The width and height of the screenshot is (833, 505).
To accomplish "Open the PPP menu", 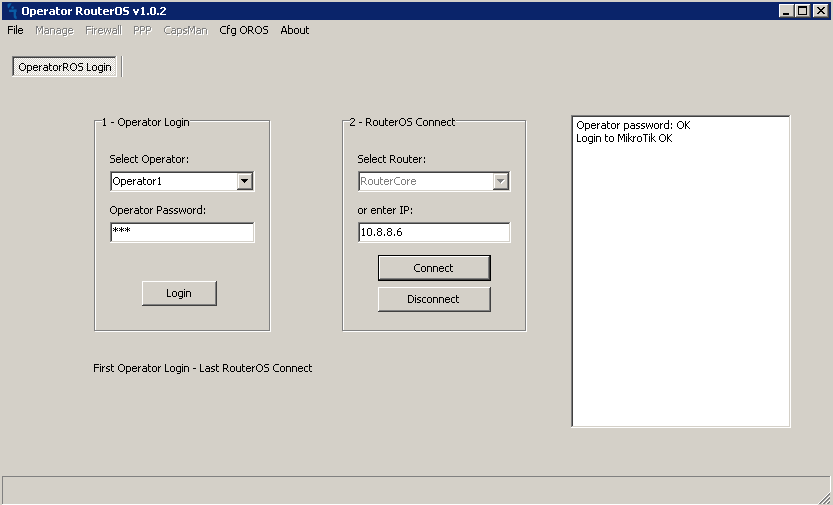I will pos(142,30).
